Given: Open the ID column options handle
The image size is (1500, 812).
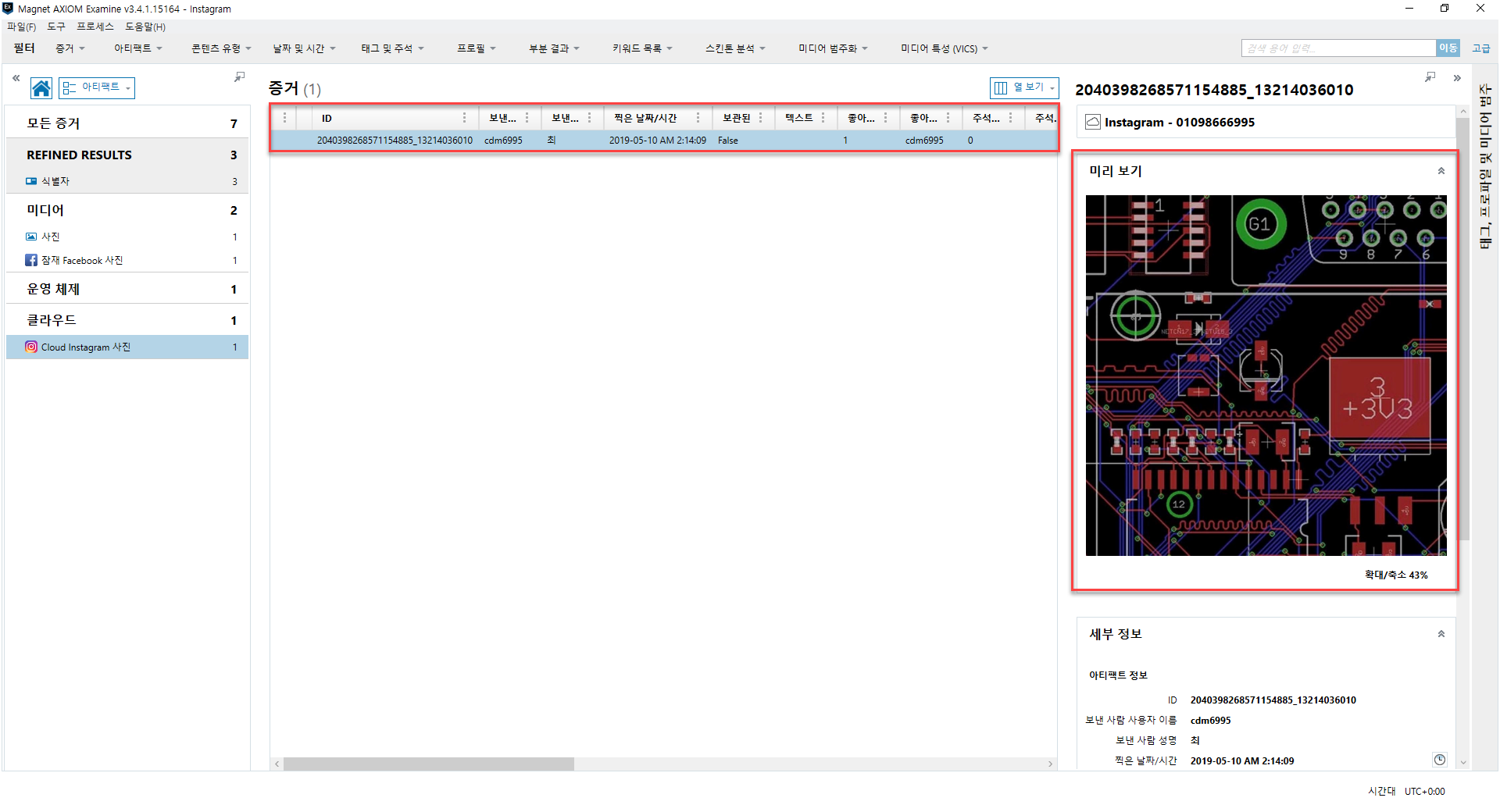Looking at the screenshot, I should pyautogui.click(x=464, y=118).
